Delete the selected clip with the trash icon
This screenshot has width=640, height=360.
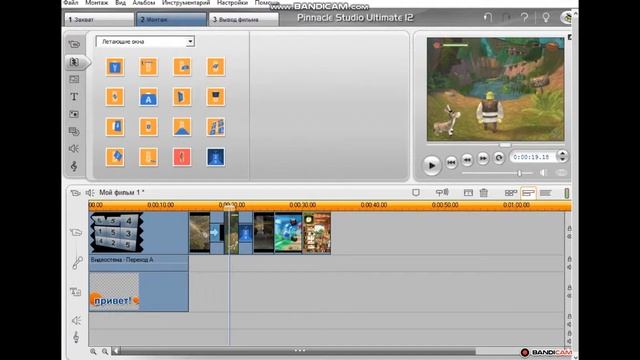(484, 193)
